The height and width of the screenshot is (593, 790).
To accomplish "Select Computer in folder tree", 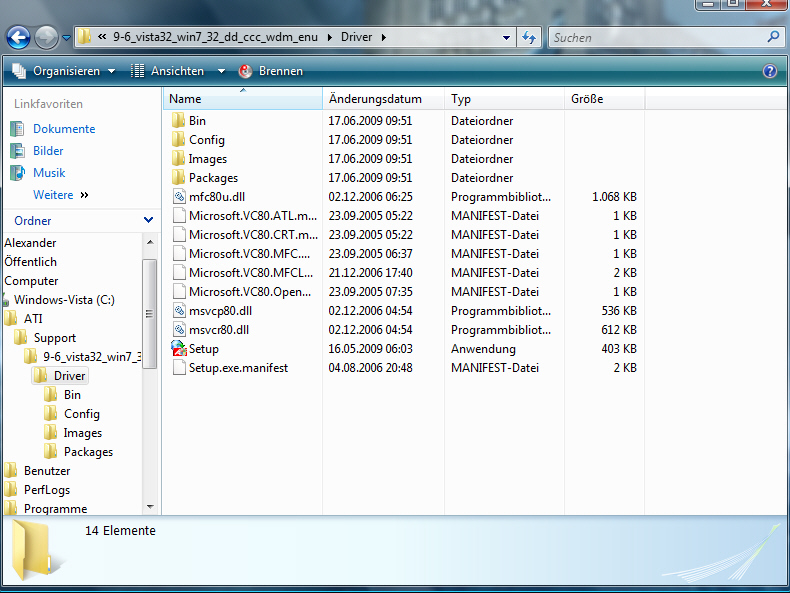I will click(x=31, y=281).
